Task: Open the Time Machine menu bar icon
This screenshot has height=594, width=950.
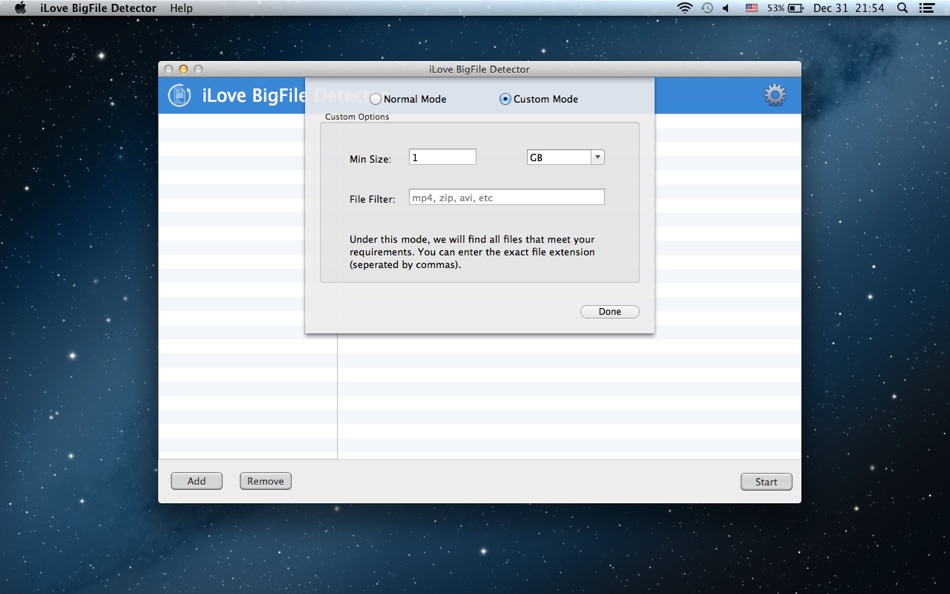Action: click(707, 8)
